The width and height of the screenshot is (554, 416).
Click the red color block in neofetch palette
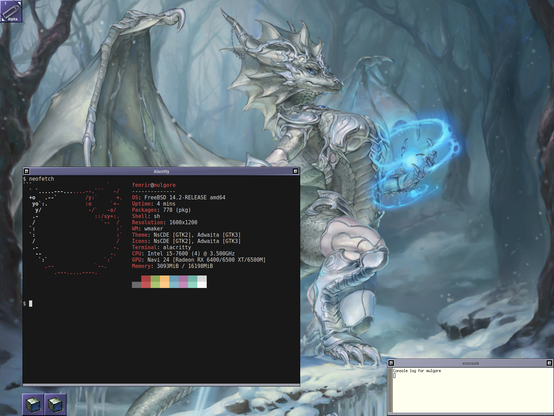(146, 282)
